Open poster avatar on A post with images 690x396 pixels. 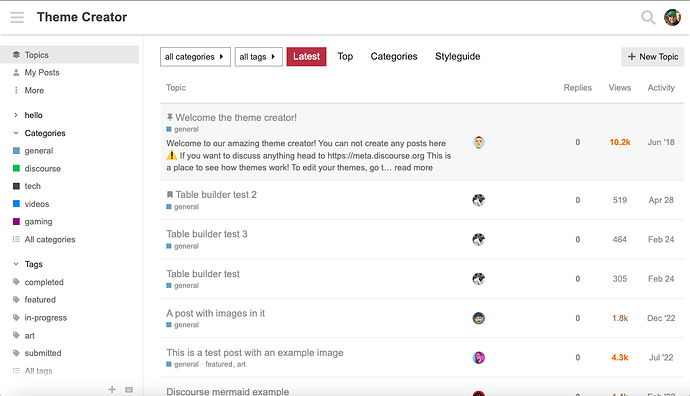click(479, 318)
